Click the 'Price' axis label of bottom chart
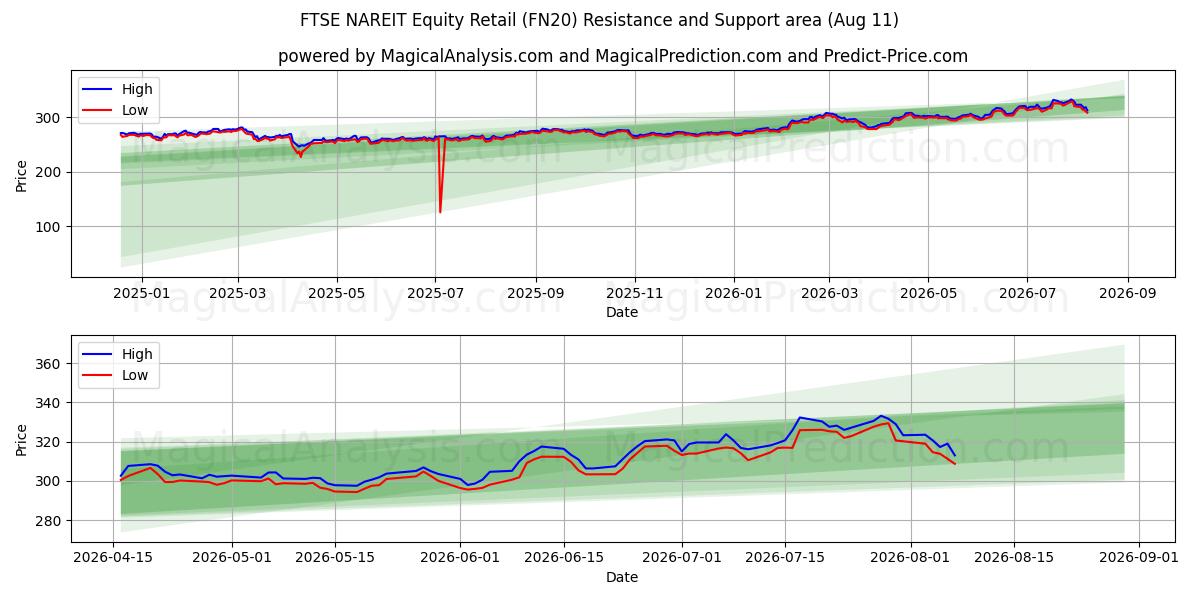The image size is (1200, 600). pyautogui.click(x=22, y=439)
